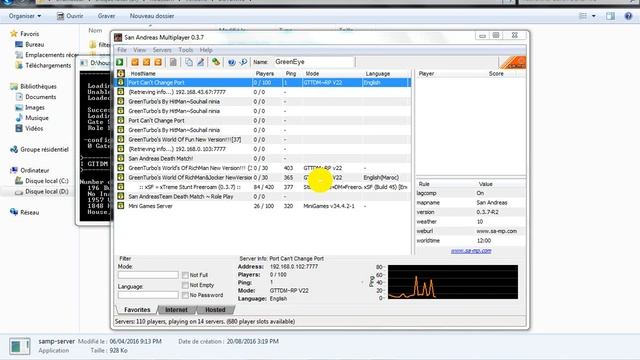The height and width of the screenshot is (360, 640).
Task: Click the lock icon in the column header
Action: click(121, 73)
